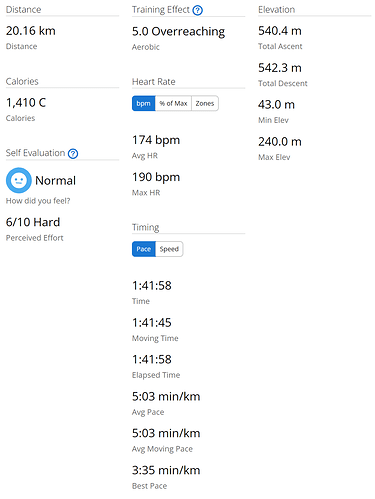Click the 20.16 km distance value
Image resolution: width=375 pixels, height=499 pixels.
(x=31, y=31)
